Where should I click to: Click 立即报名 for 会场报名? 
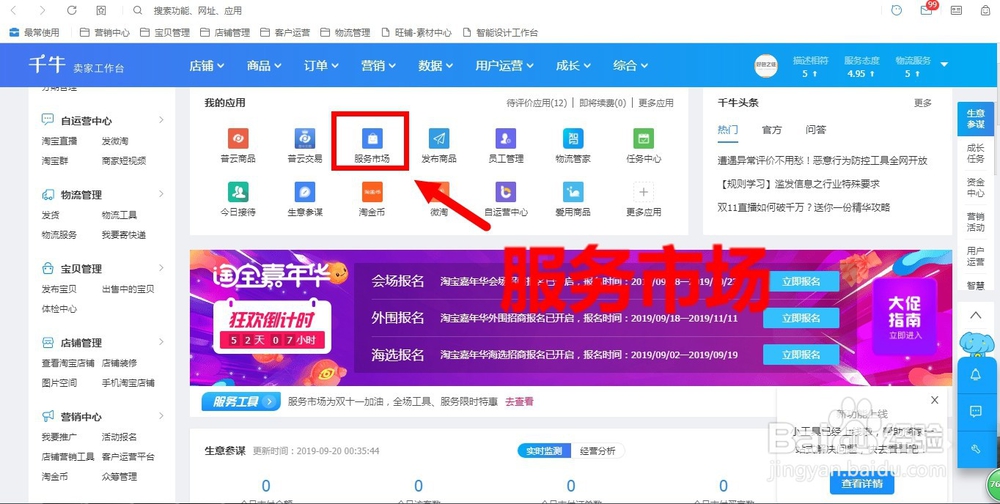click(x=801, y=281)
